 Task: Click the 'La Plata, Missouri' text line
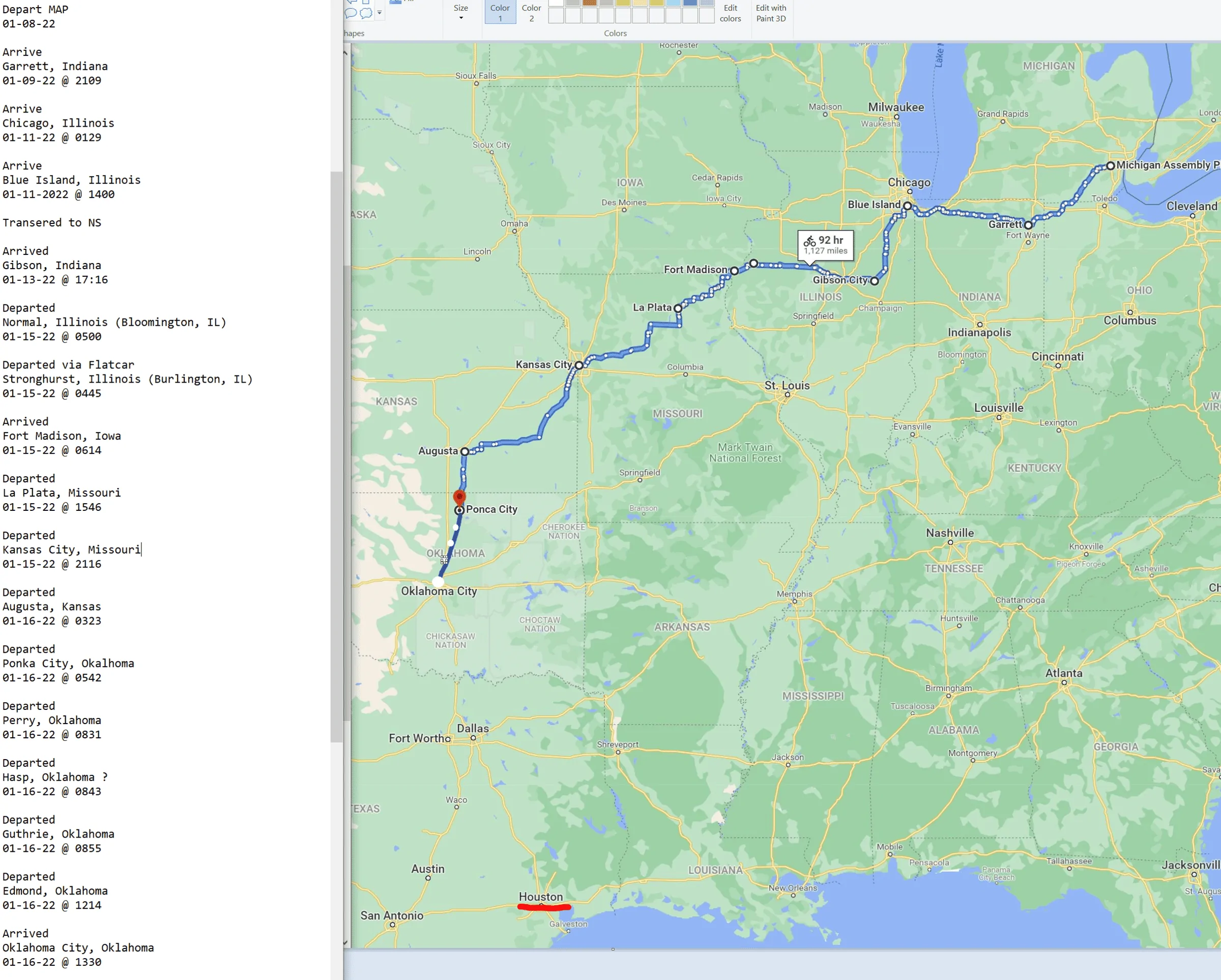coord(62,493)
